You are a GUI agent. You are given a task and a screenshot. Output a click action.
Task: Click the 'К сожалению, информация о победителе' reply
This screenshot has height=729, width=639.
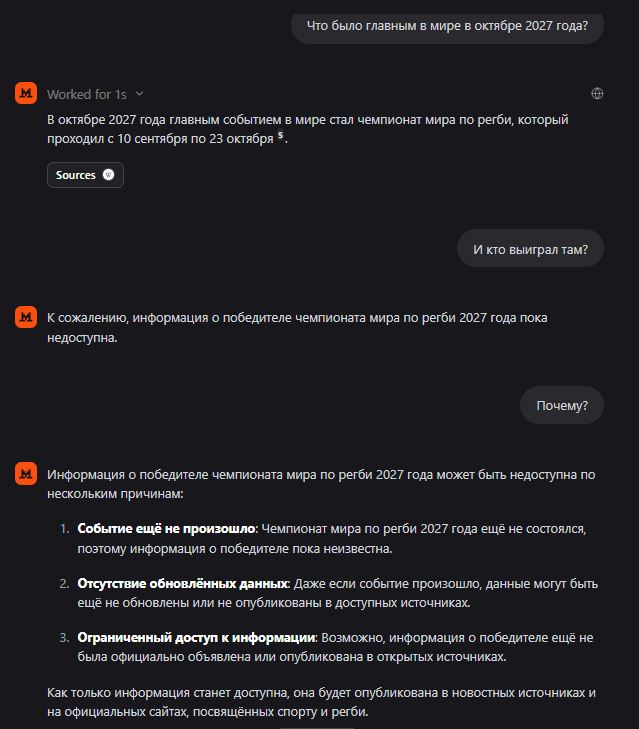click(x=297, y=327)
